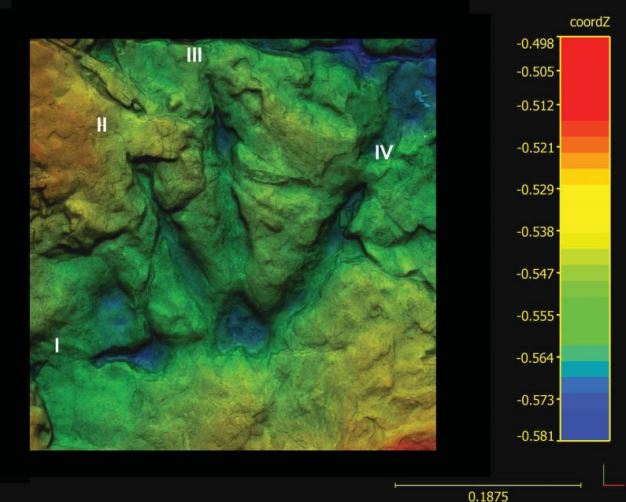
Task: Click the yellow scale bar line
Action: pyautogui.click(x=487, y=485)
